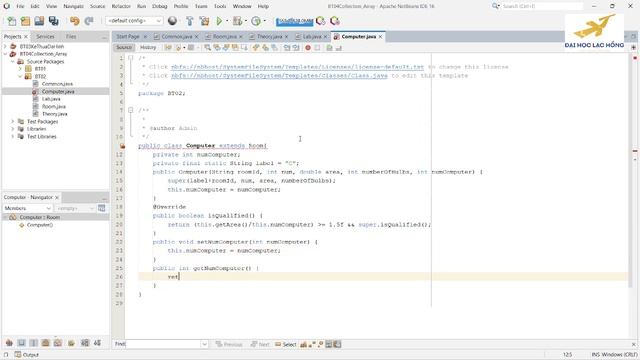
Task: Expand the Test Packages node
Action: (13, 122)
